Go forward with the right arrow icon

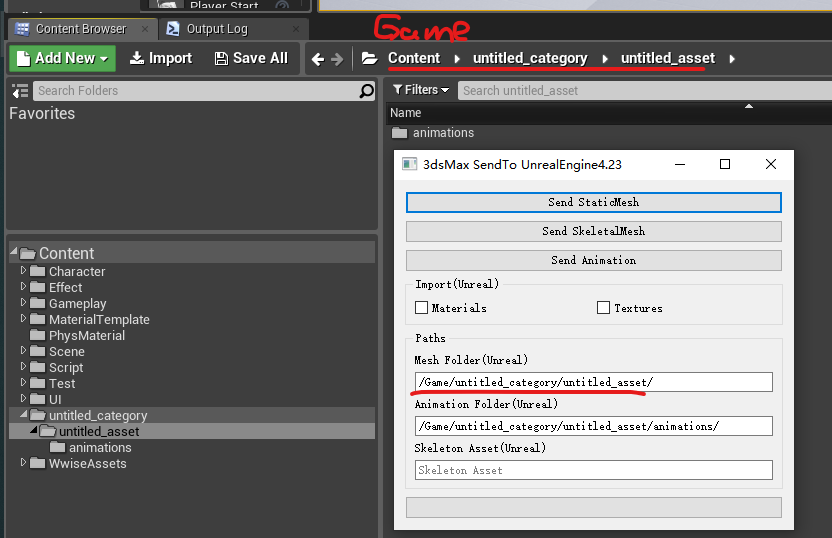point(337,59)
